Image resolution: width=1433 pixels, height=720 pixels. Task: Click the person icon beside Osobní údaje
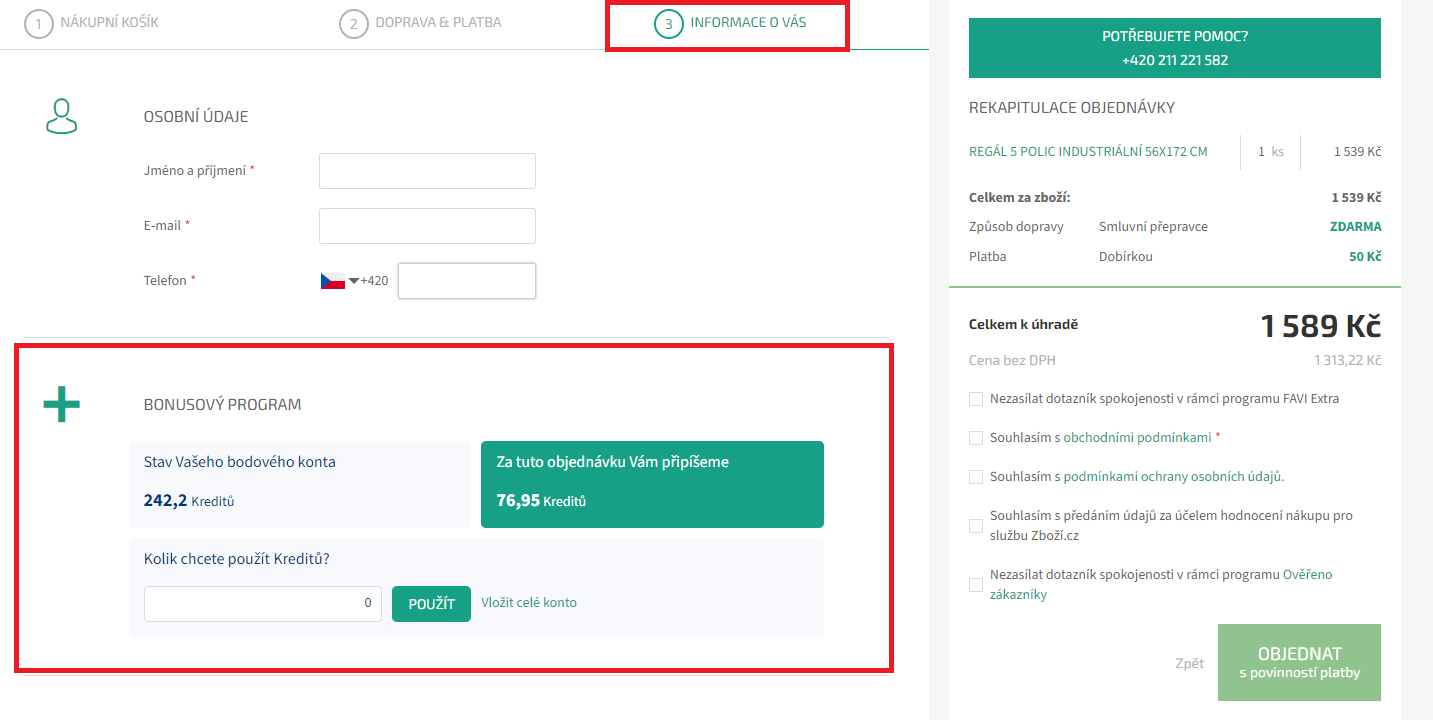click(x=62, y=116)
